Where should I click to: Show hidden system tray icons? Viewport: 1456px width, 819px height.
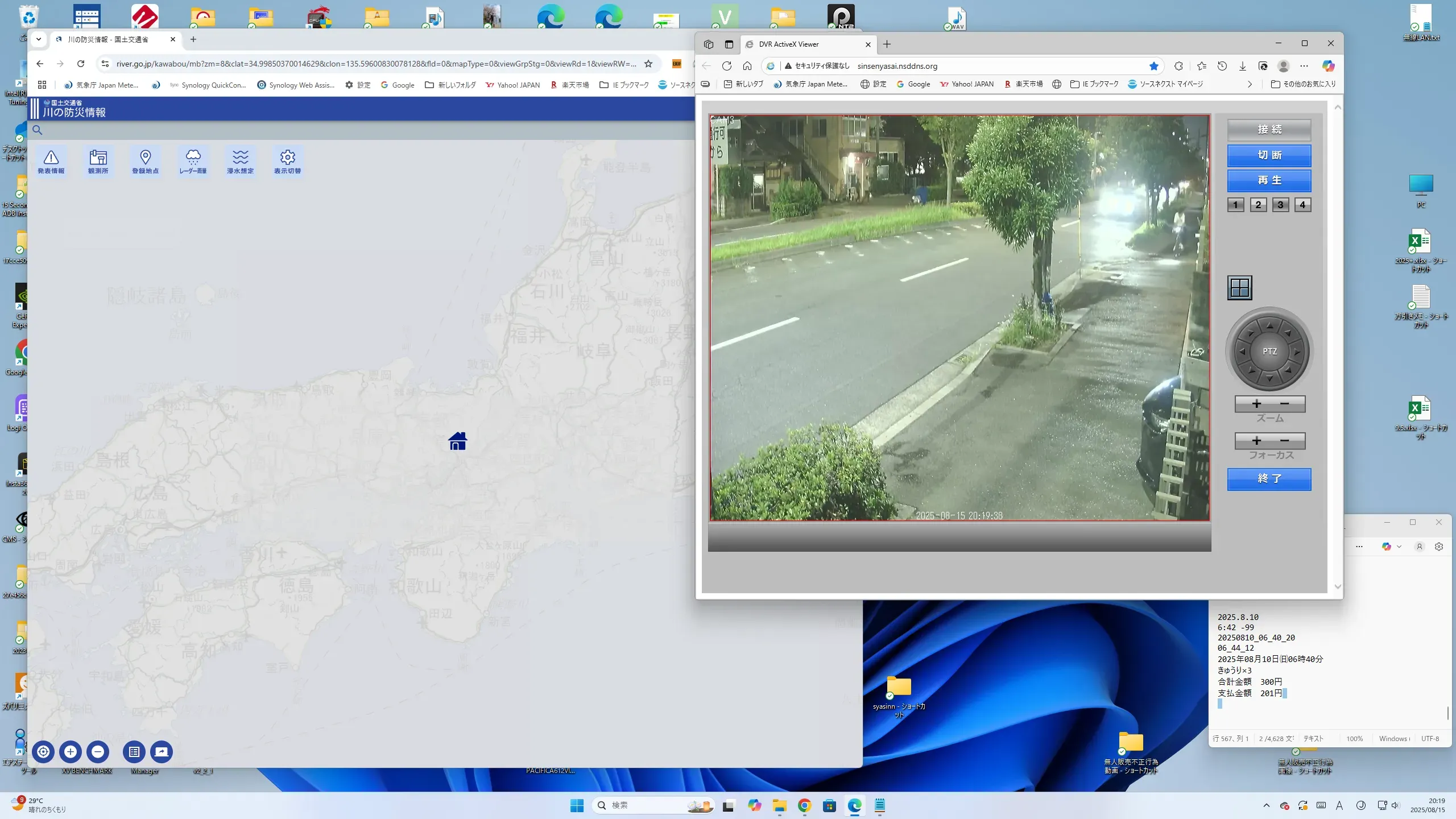(x=1266, y=805)
